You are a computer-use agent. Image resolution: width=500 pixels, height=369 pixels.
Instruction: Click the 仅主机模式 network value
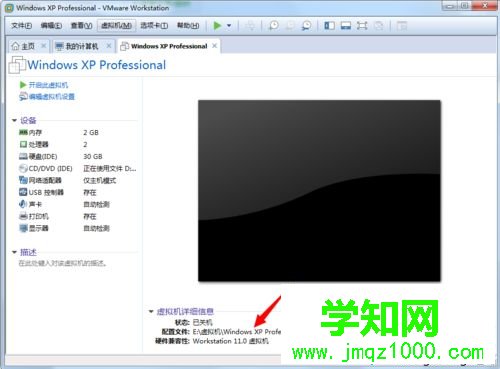[x=99, y=180]
